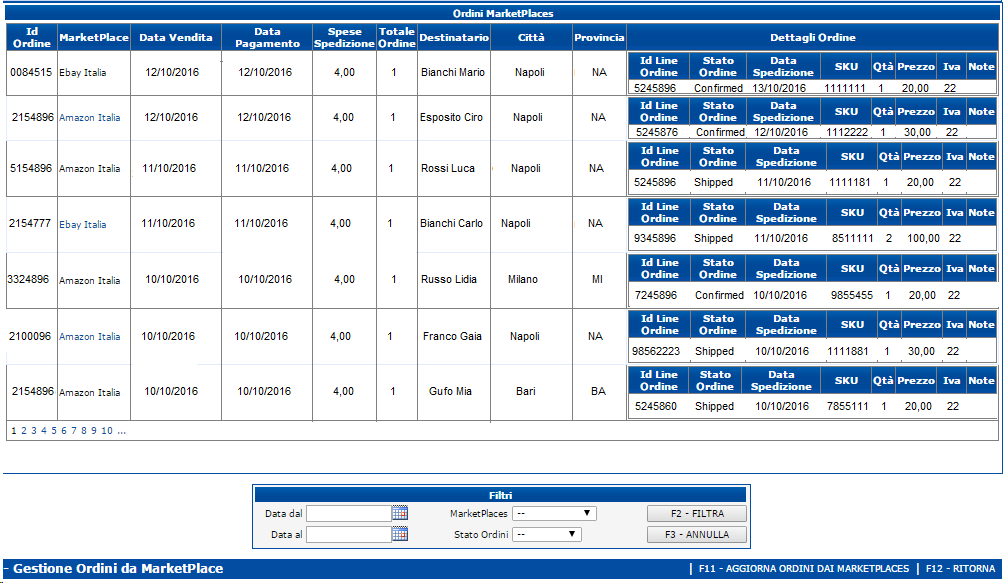The width and height of the screenshot is (1005, 583).
Task: Select price 100,00 cell
Action: click(x=924, y=238)
